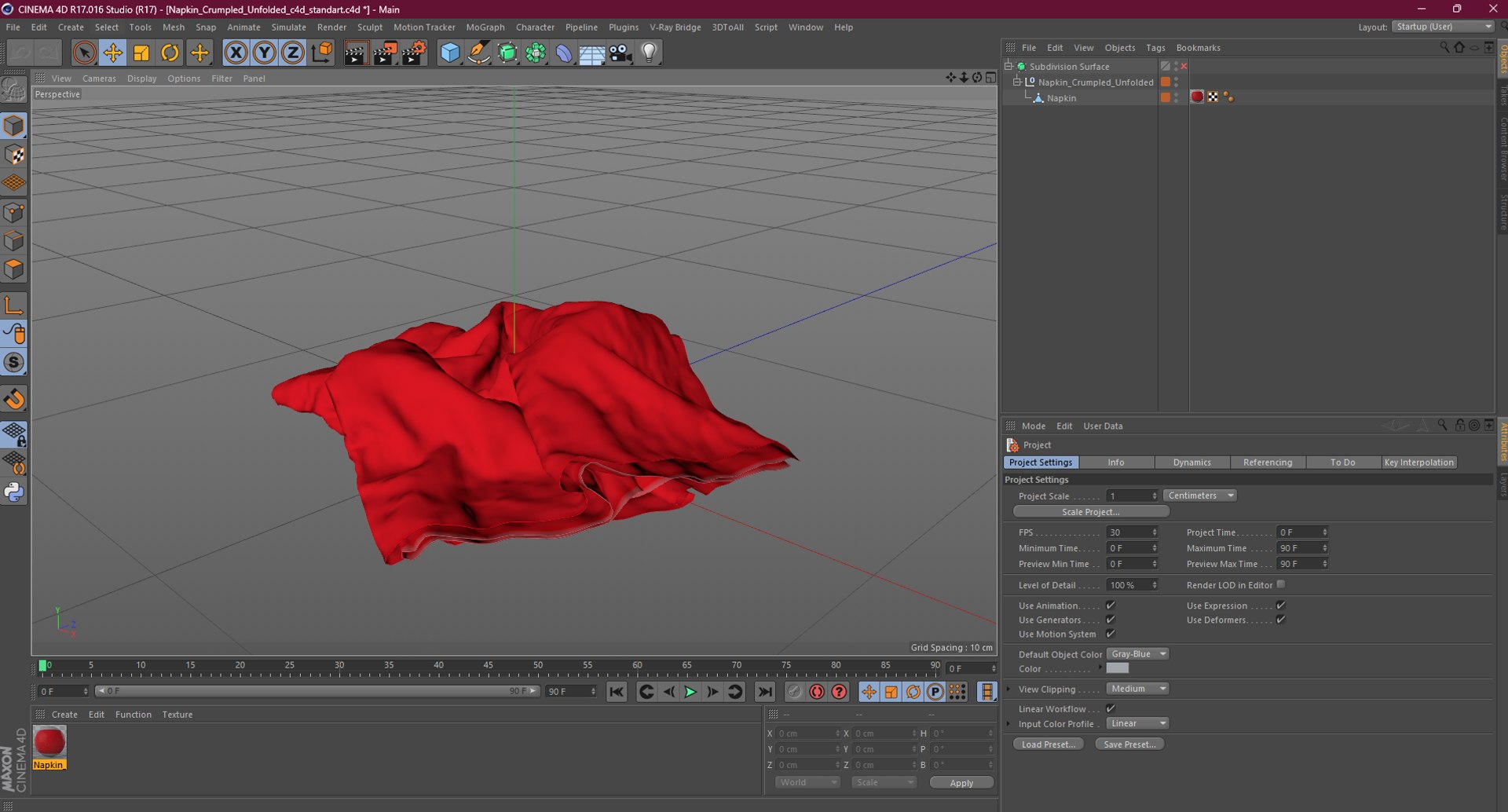This screenshot has width=1508, height=812.
Task: Switch to the Key Interpolation tab
Action: click(1418, 463)
